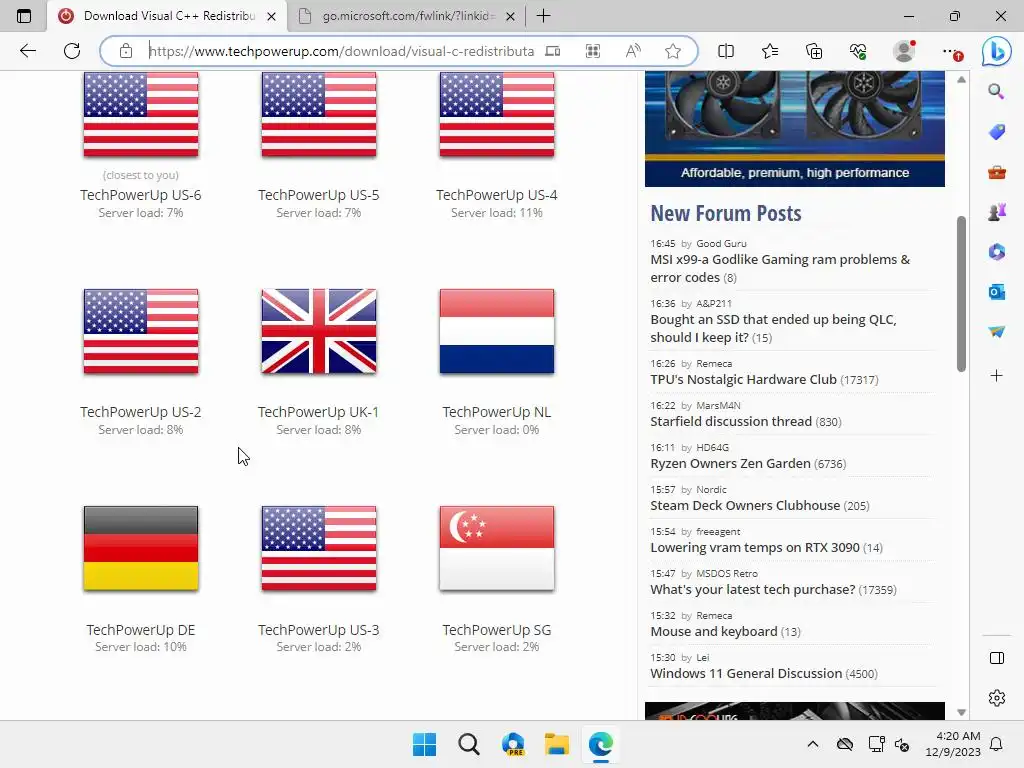Open Ryzen Owners Zen Garden thread
This screenshot has width=1024, height=768.
pos(730,464)
